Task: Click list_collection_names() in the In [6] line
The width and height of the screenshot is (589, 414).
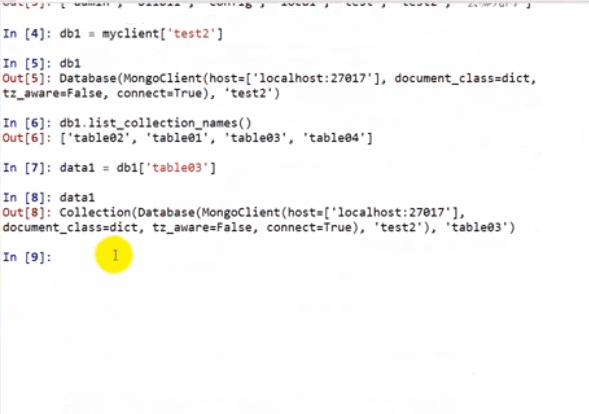Action: point(170,123)
